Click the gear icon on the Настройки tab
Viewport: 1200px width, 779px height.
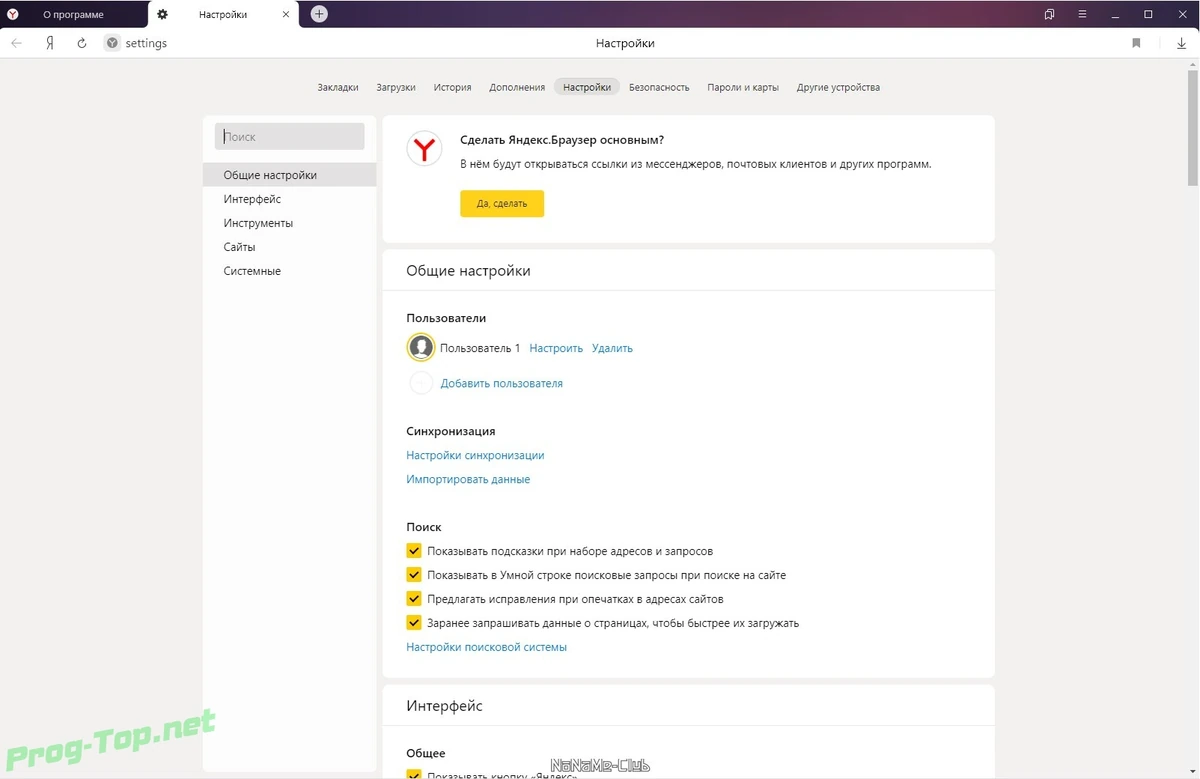163,14
